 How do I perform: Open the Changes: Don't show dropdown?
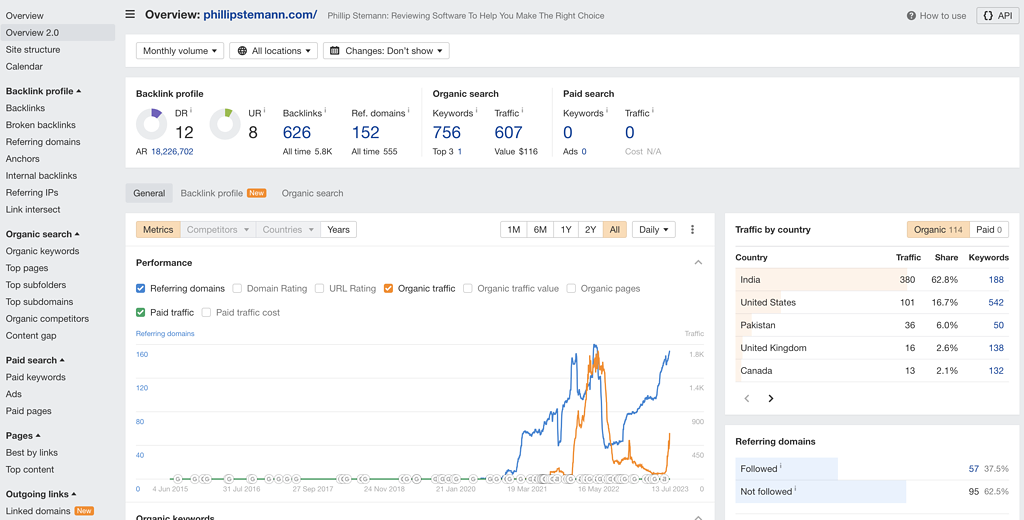[x=386, y=50]
